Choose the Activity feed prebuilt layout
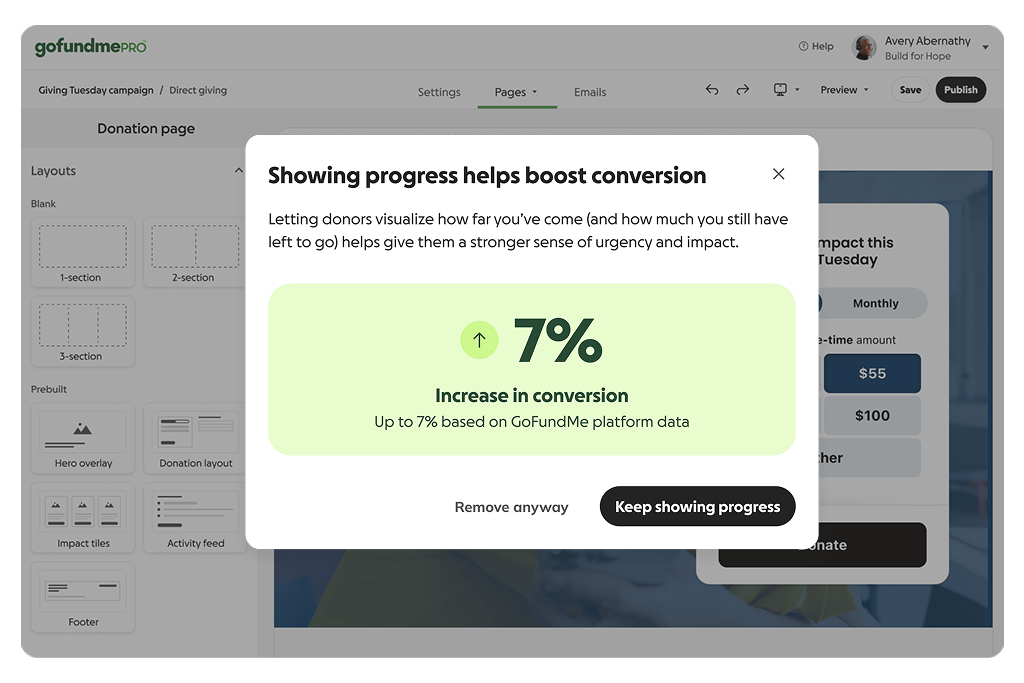 (195, 518)
